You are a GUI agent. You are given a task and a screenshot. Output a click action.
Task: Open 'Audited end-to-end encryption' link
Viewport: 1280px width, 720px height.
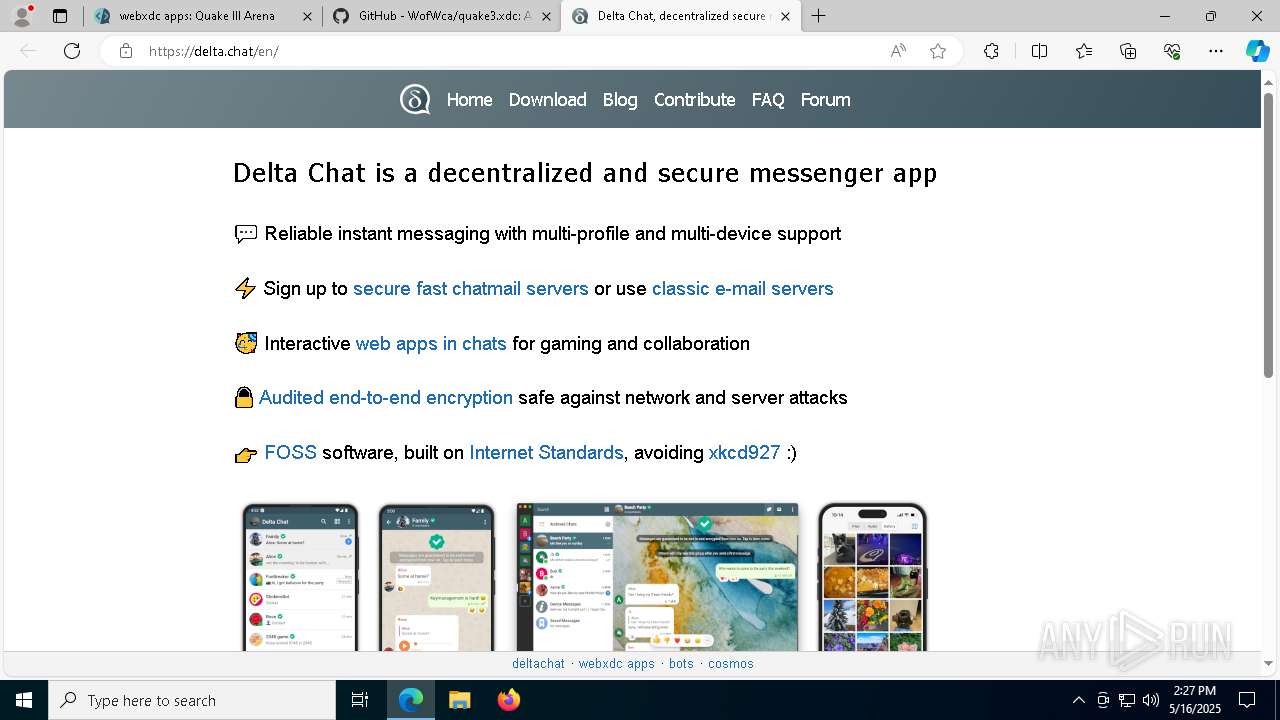pos(386,398)
